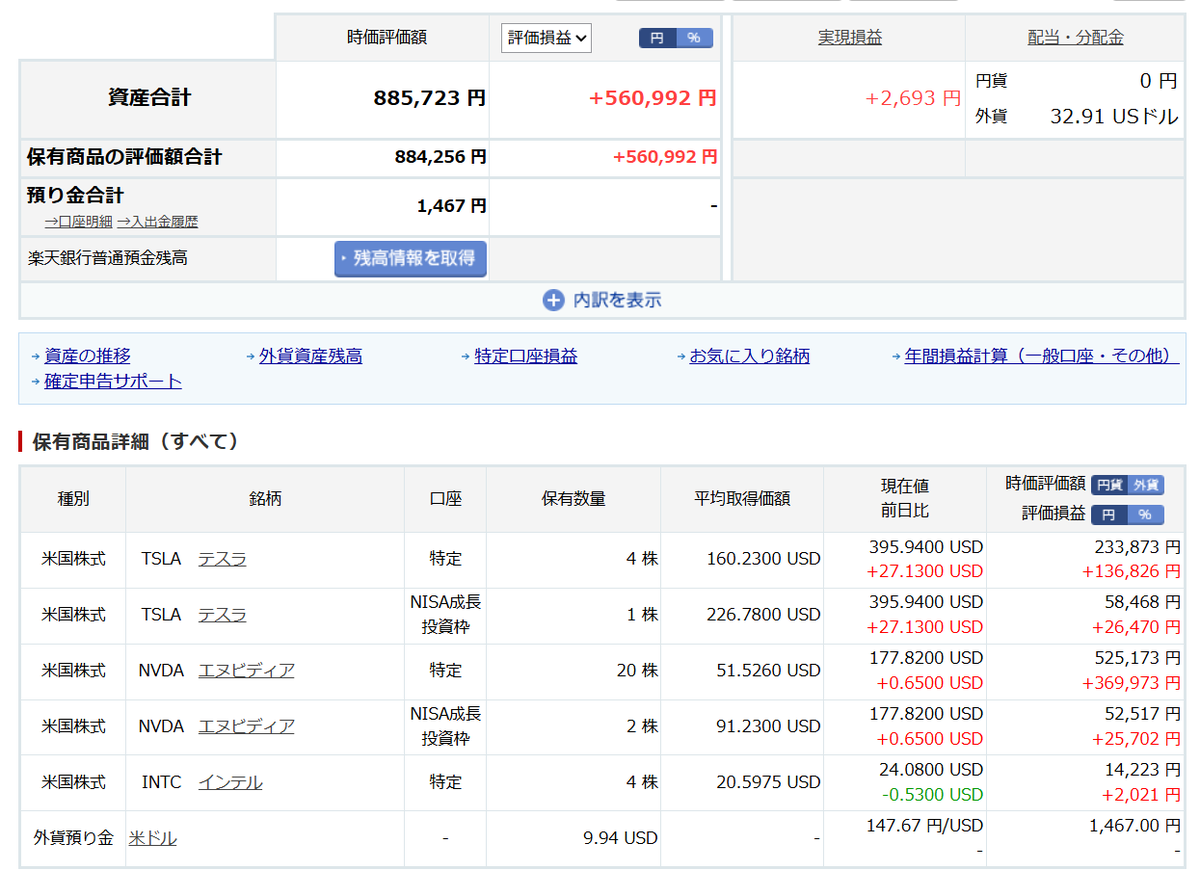The height and width of the screenshot is (870, 1200).
Task: Open the 入出金履歴 link
Action: pyautogui.click(x=157, y=222)
